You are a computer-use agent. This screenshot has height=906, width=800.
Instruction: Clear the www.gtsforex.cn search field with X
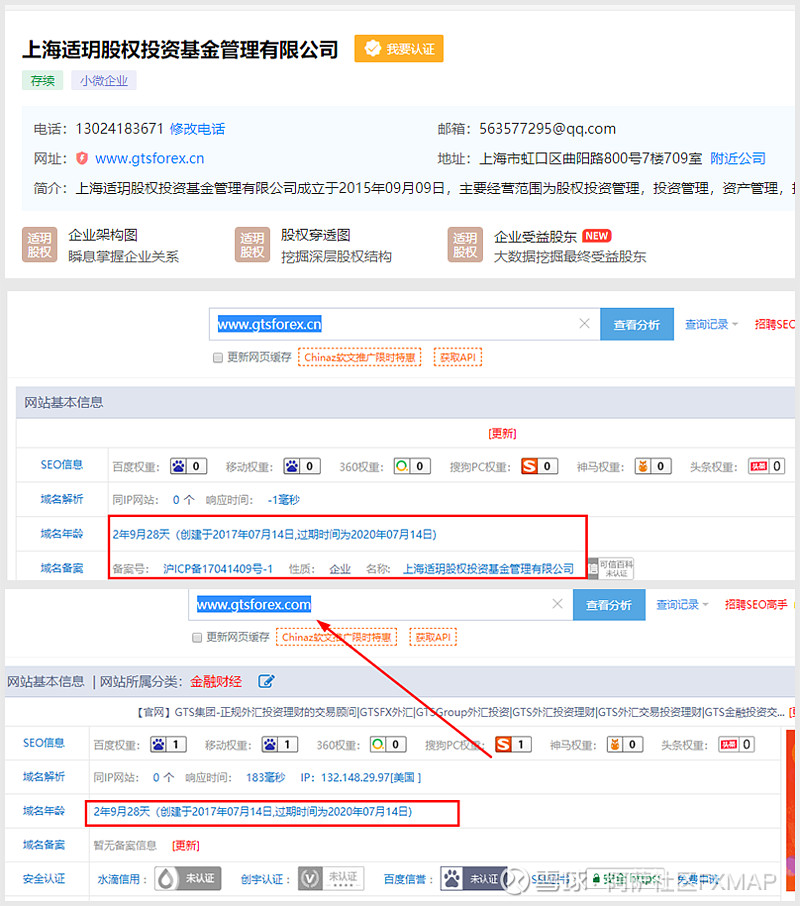(x=585, y=324)
